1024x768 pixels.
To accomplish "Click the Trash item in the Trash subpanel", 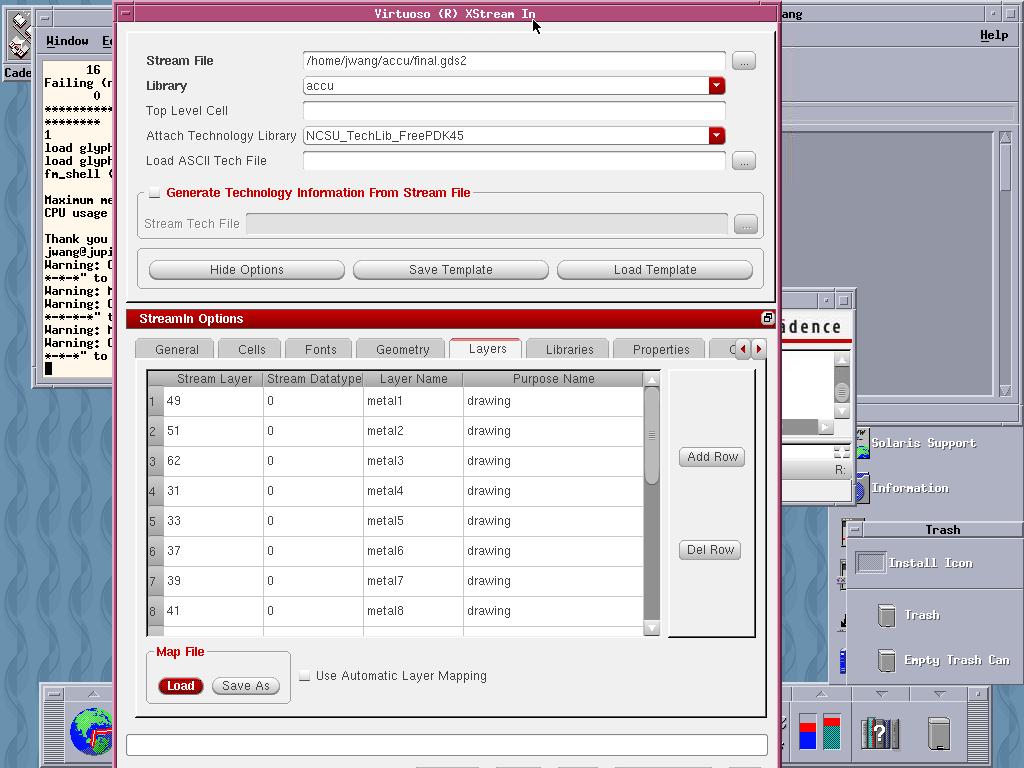I will pyautogui.click(x=908, y=615).
